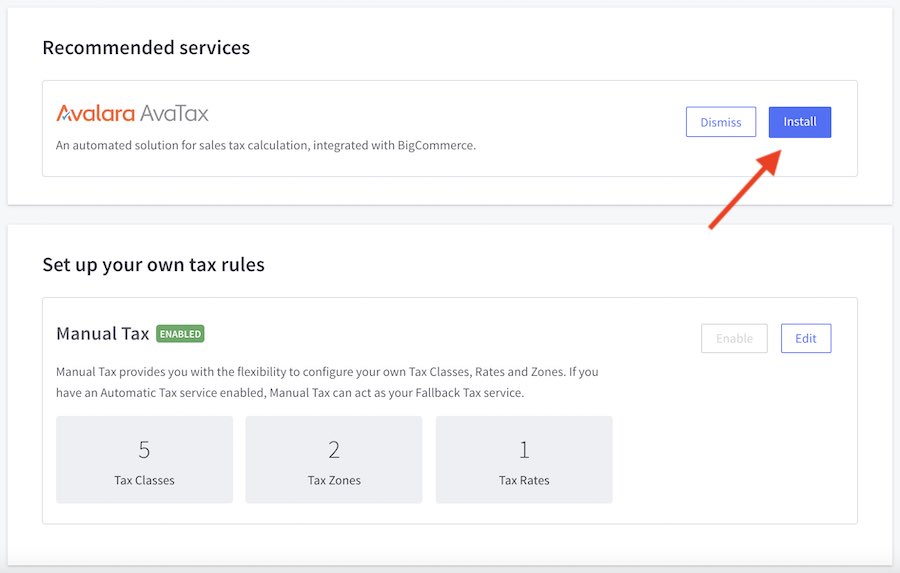The height and width of the screenshot is (573, 900).
Task: Open the 1 Tax Rates tile
Action: (x=524, y=460)
